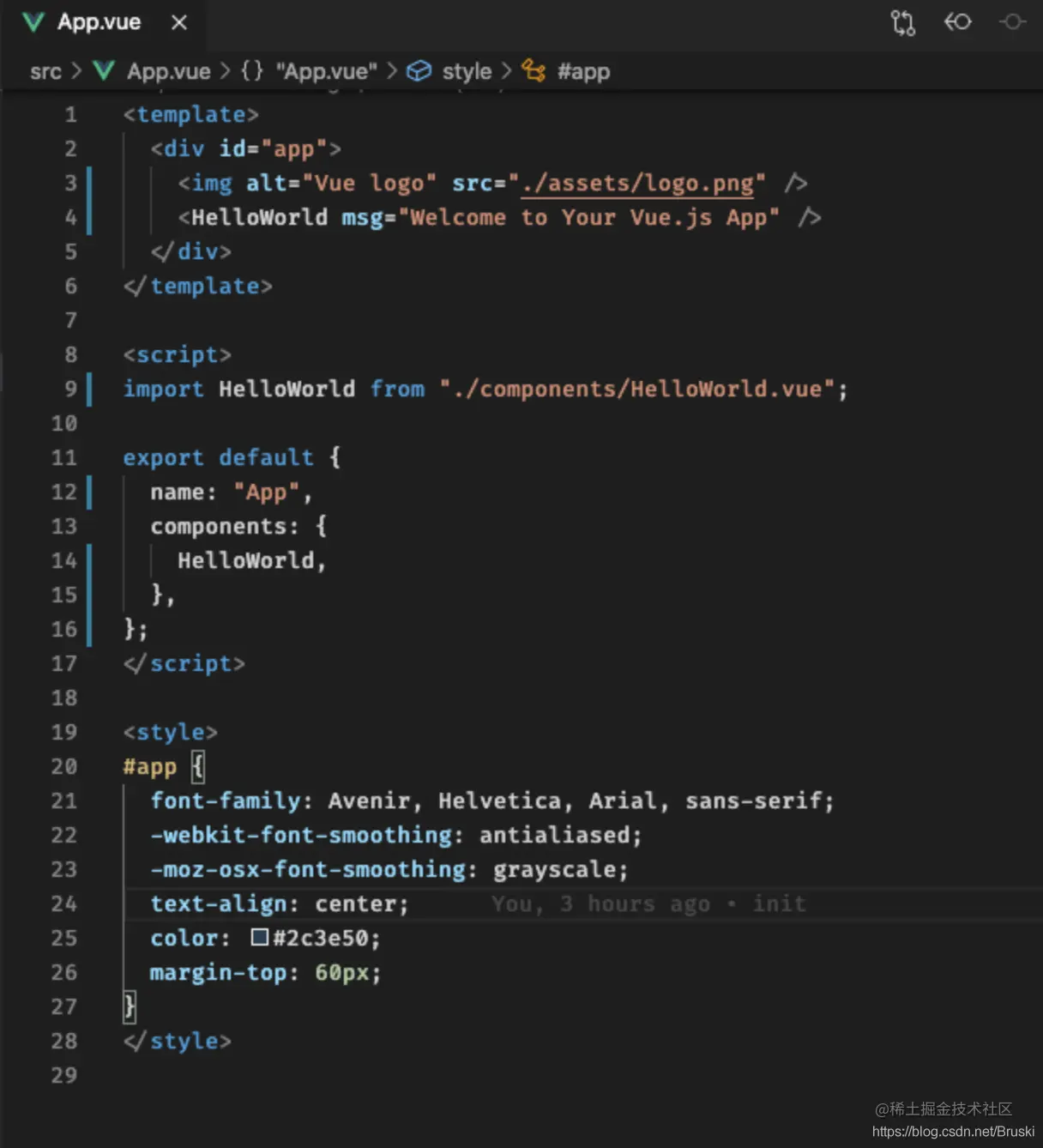The image size is (1043, 1148).
Task: Click the opening <style> tag
Action: pyautogui.click(x=170, y=732)
